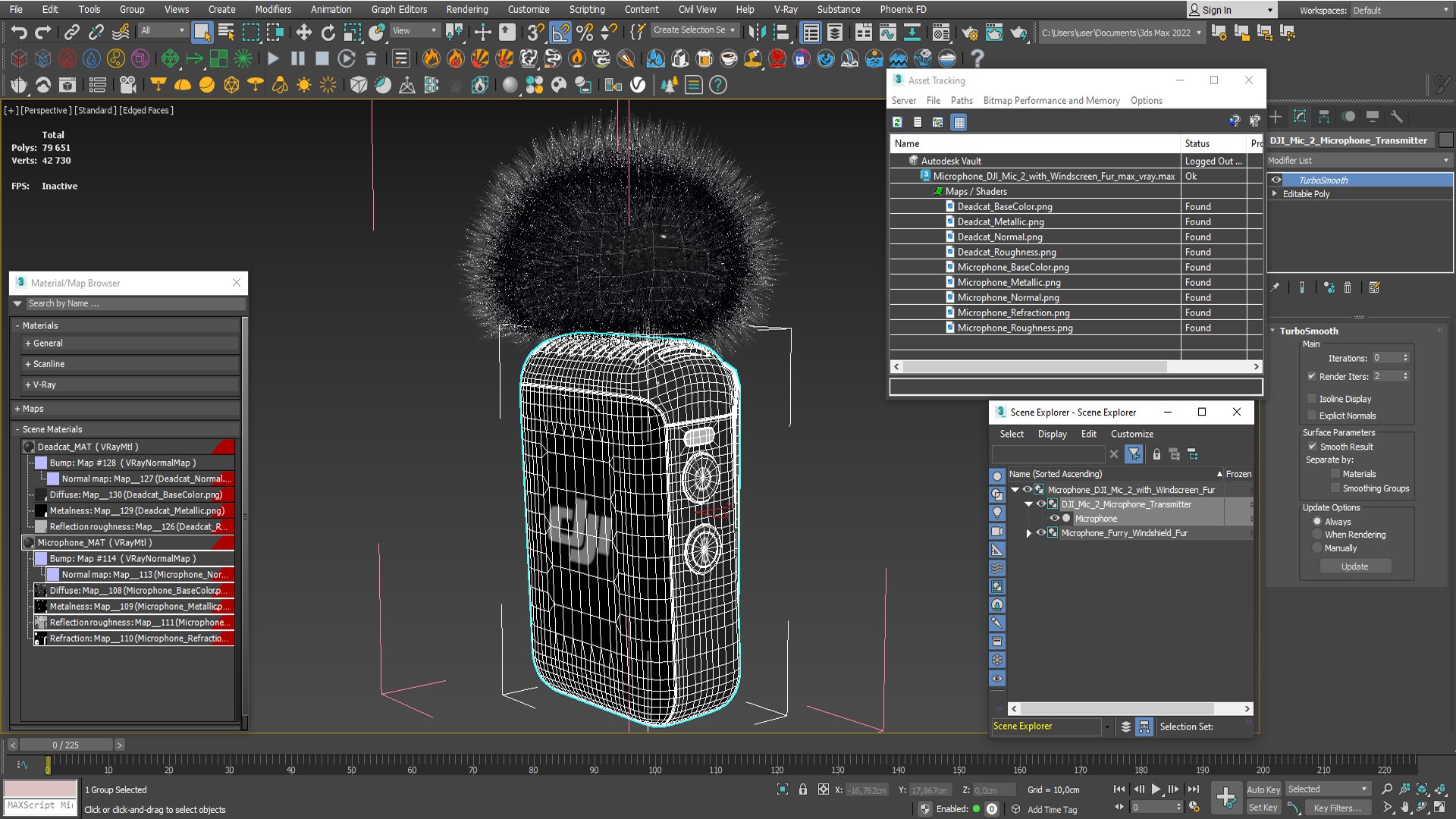Click the Refresh icon in Asset Tracking
1456x819 pixels.
(897, 122)
